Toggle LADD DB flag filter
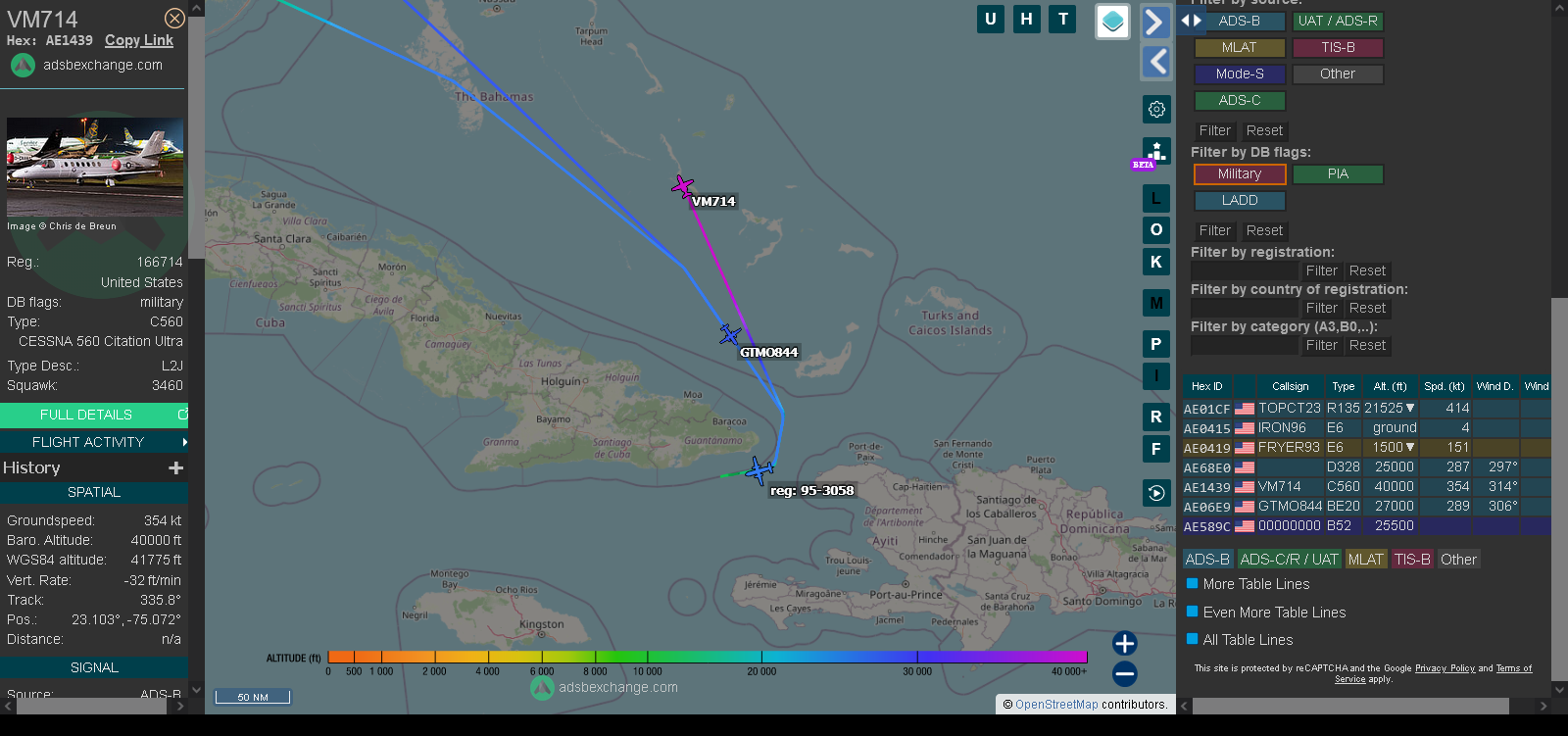The image size is (1568, 736). pyautogui.click(x=1240, y=200)
